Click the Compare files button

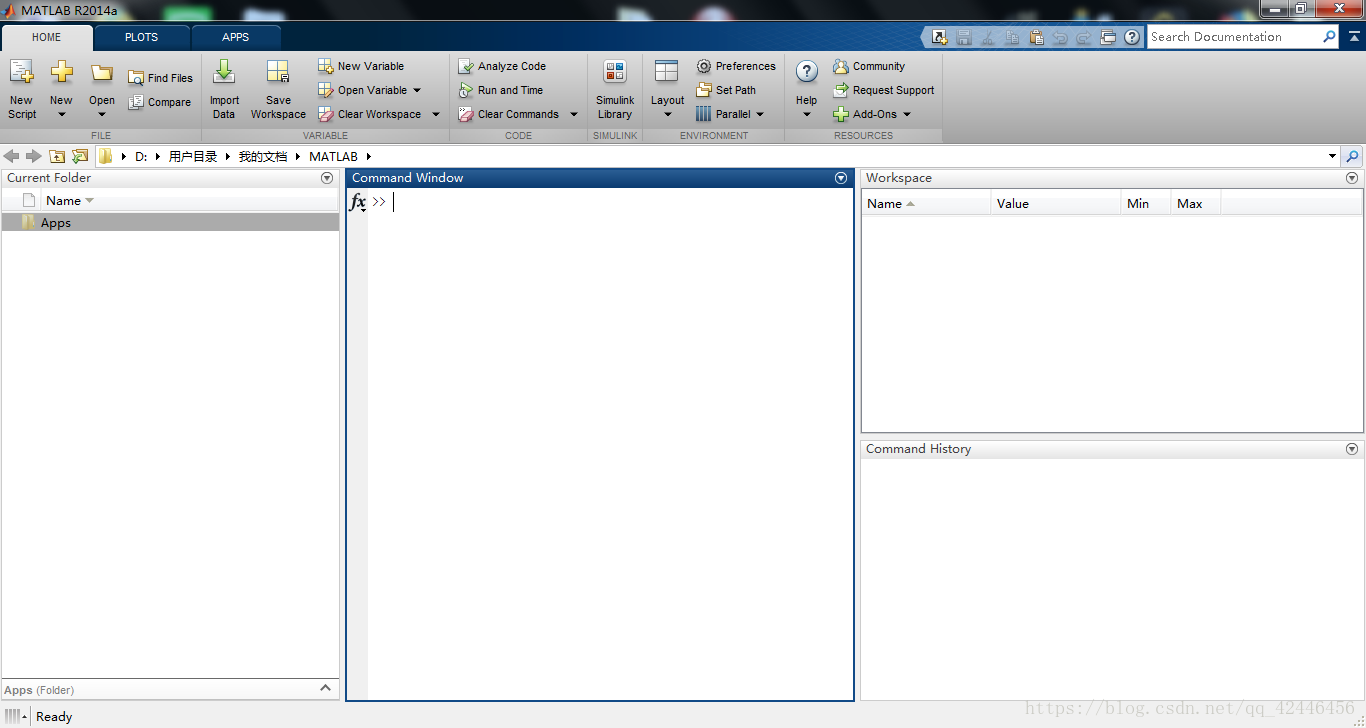pos(159,102)
